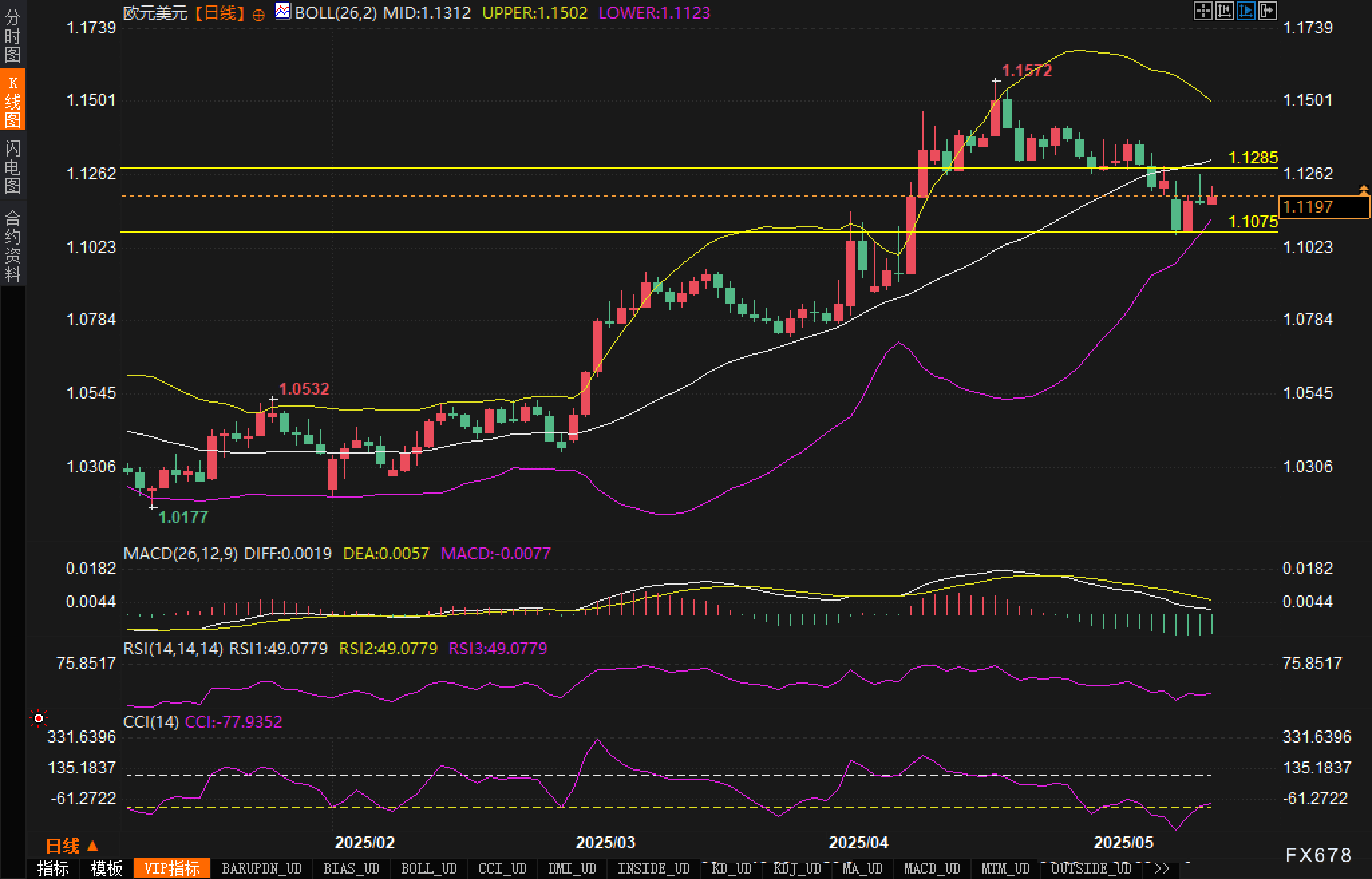Open the 模板 template menu
This screenshot has height=879, width=1372.
pyautogui.click(x=106, y=868)
